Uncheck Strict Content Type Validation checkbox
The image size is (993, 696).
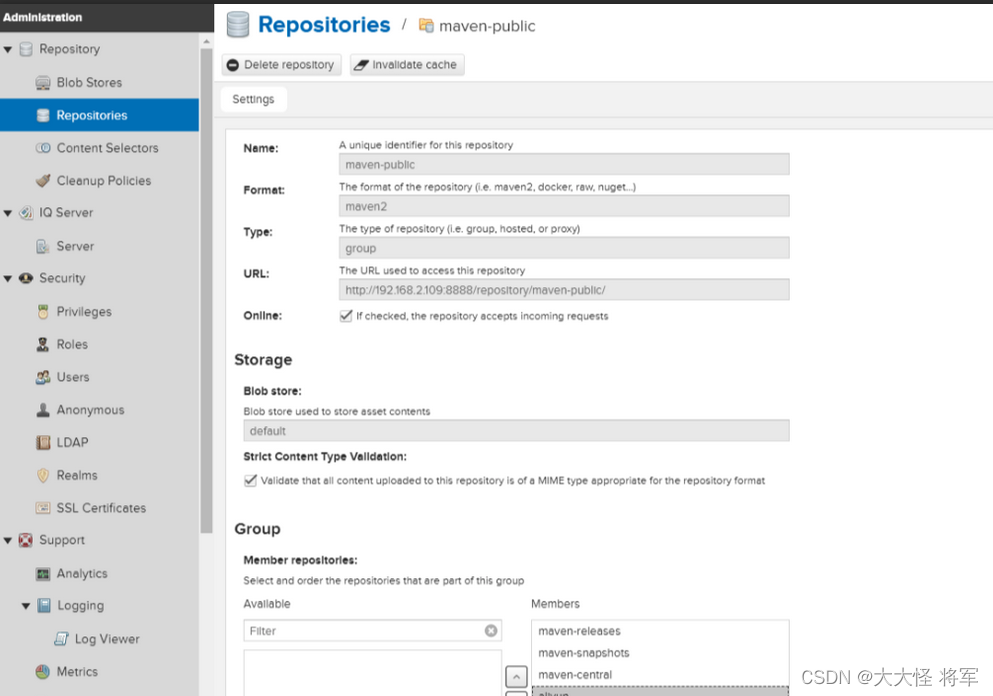(x=250, y=480)
